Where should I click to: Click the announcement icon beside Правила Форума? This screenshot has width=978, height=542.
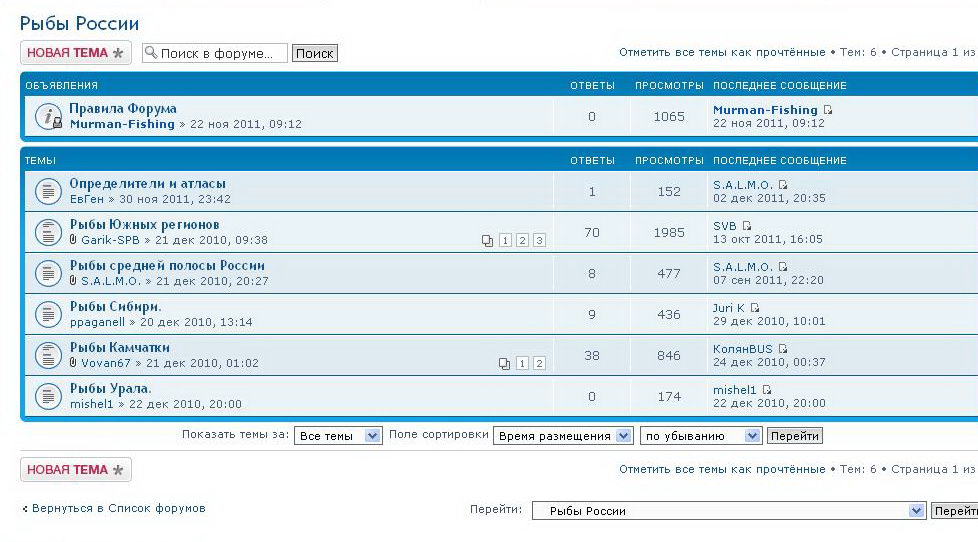[x=48, y=116]
